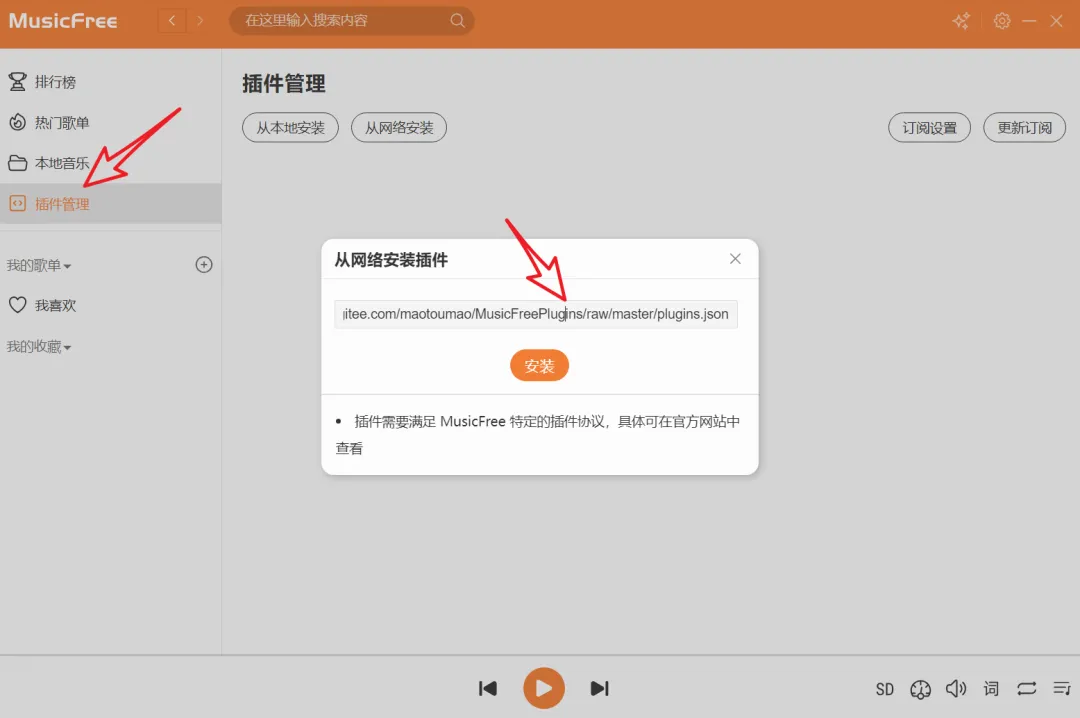Click 从网络安装 button
The image size is (1080, 718).
(x=399, y=127)
